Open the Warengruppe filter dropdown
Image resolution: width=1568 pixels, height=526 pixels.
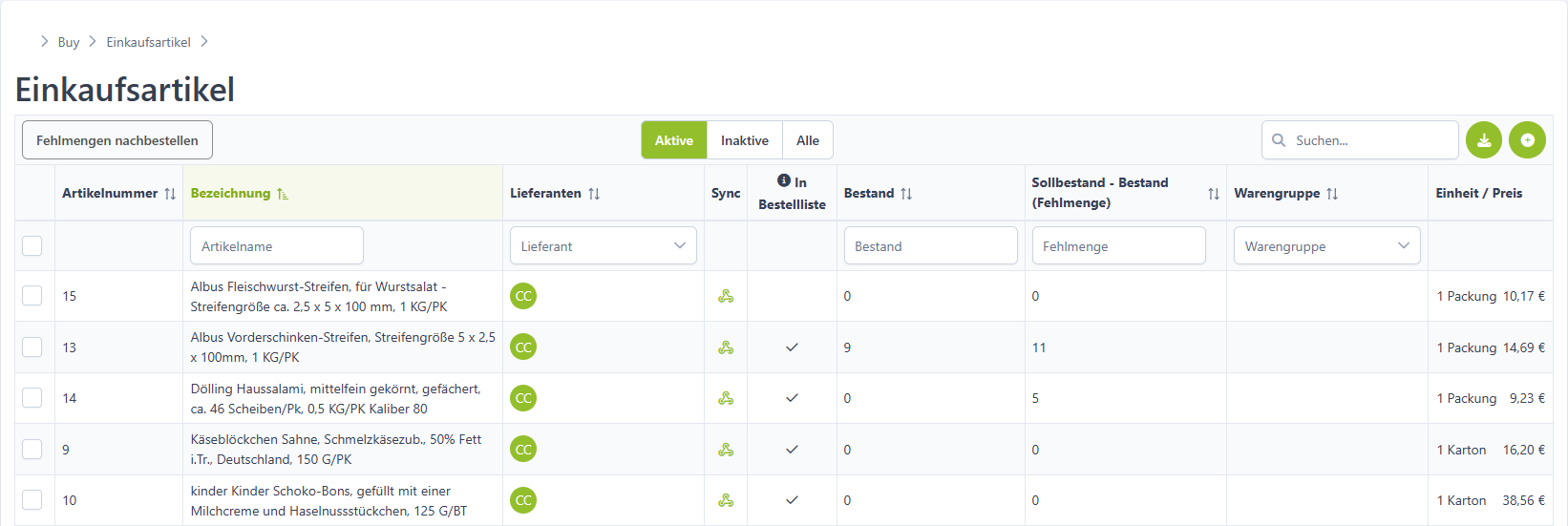click(1327, 246)
